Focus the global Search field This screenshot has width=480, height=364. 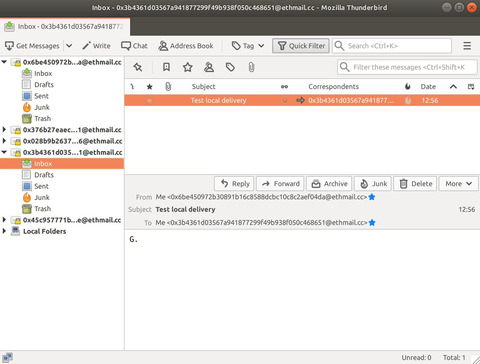tap(392, 46)
